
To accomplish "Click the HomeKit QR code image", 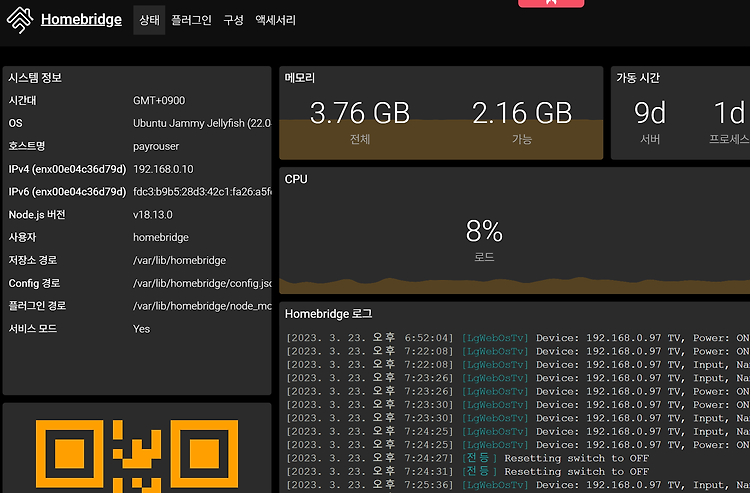I will 137,456.
